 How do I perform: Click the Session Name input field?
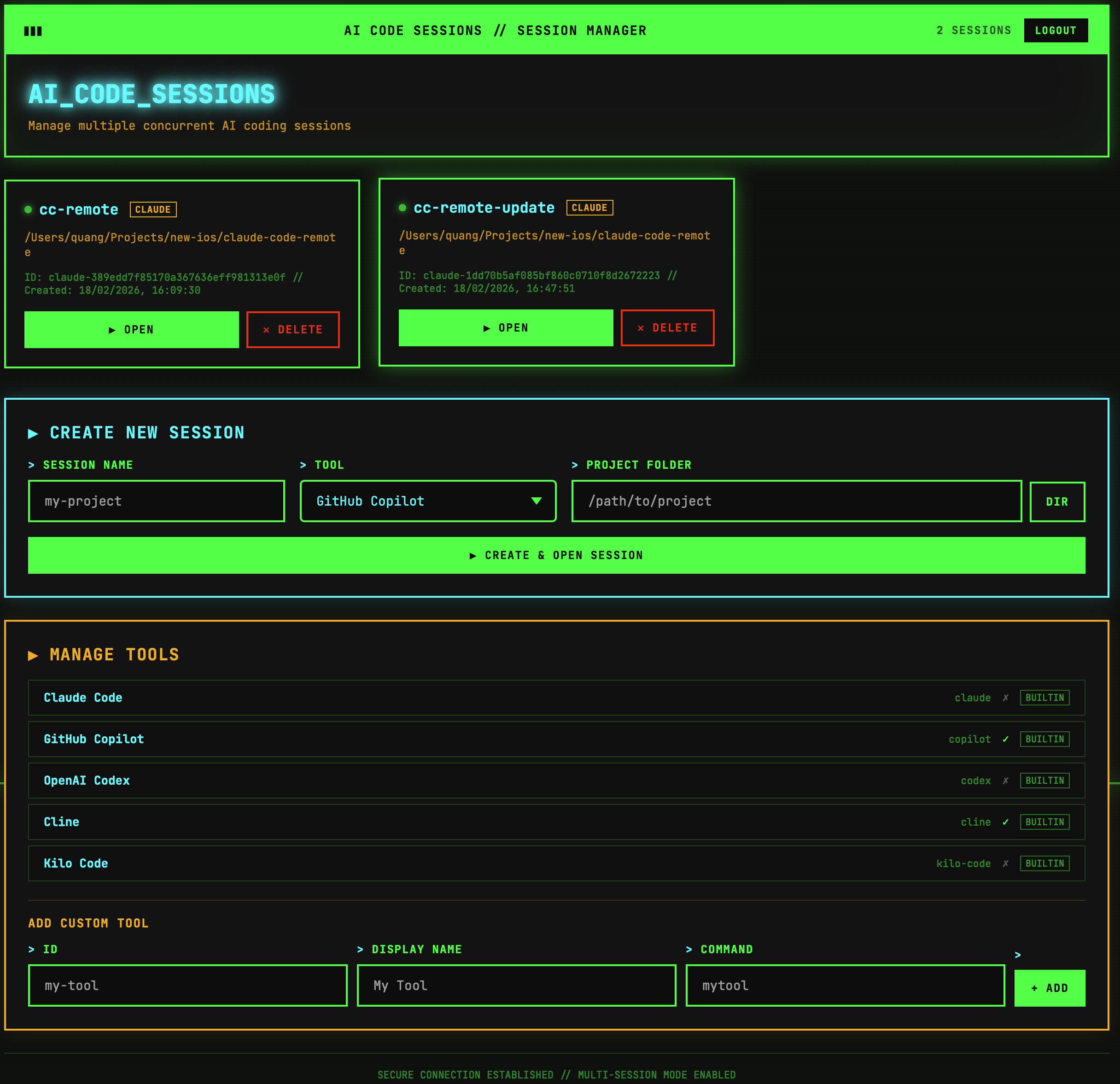tap(157, 501)
